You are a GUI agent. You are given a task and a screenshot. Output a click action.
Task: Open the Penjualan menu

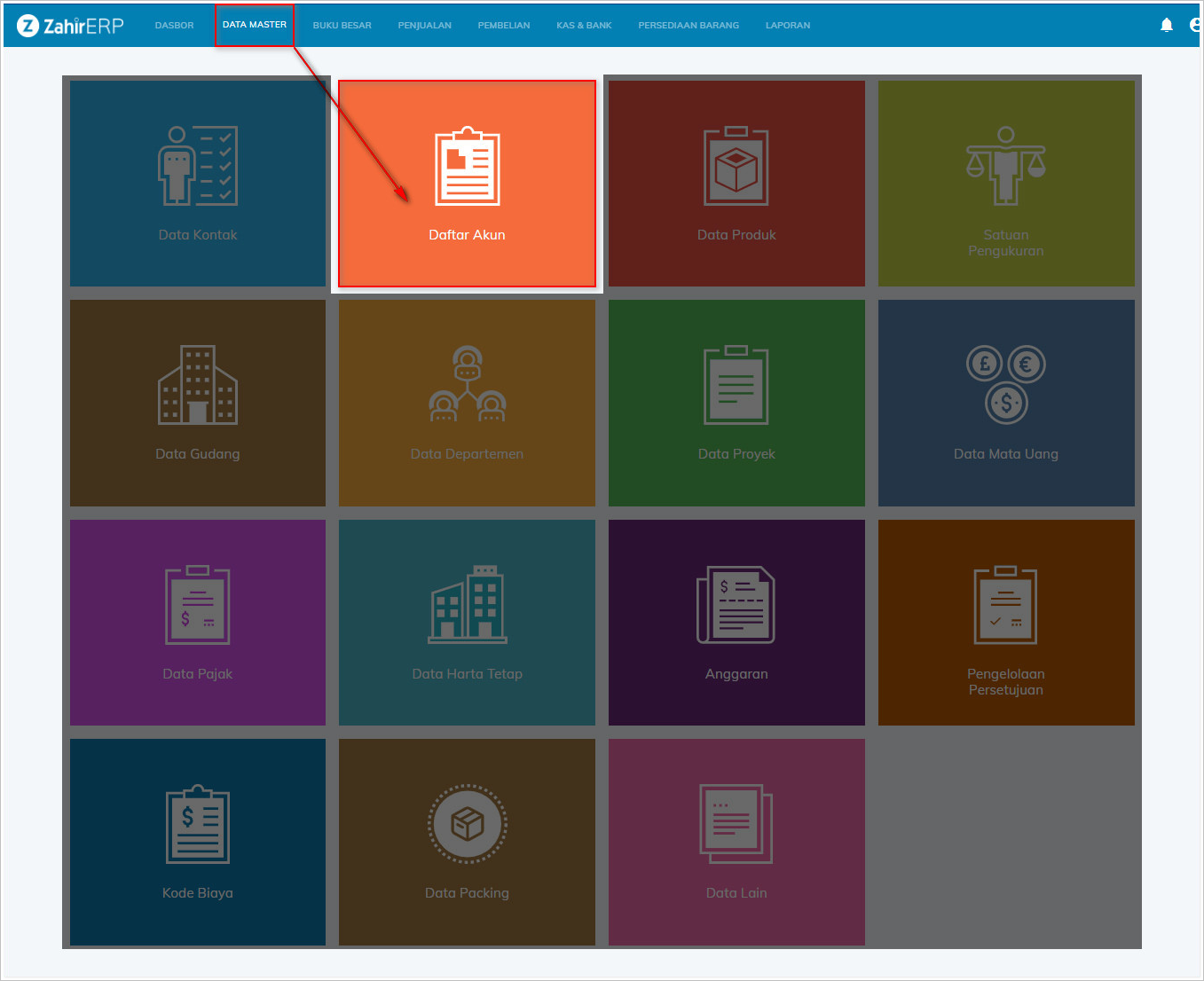tap(424, 26)
